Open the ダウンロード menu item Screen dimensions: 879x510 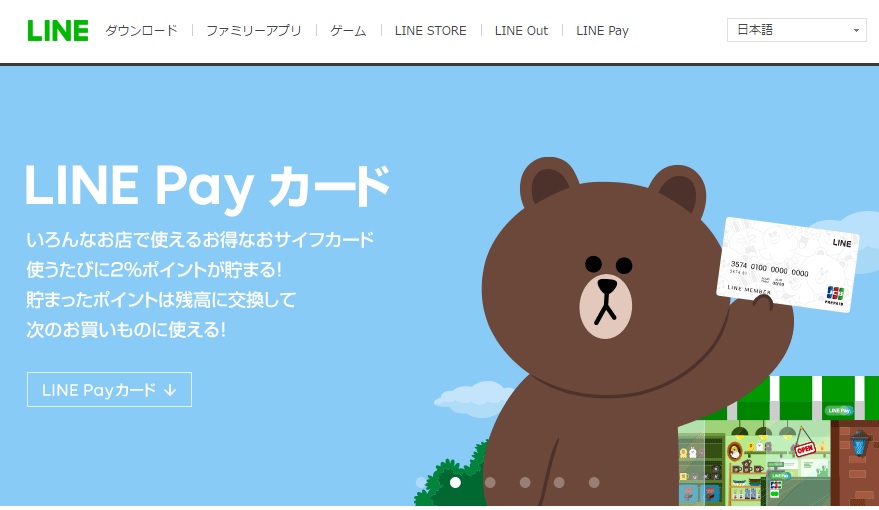pos(141,31)
